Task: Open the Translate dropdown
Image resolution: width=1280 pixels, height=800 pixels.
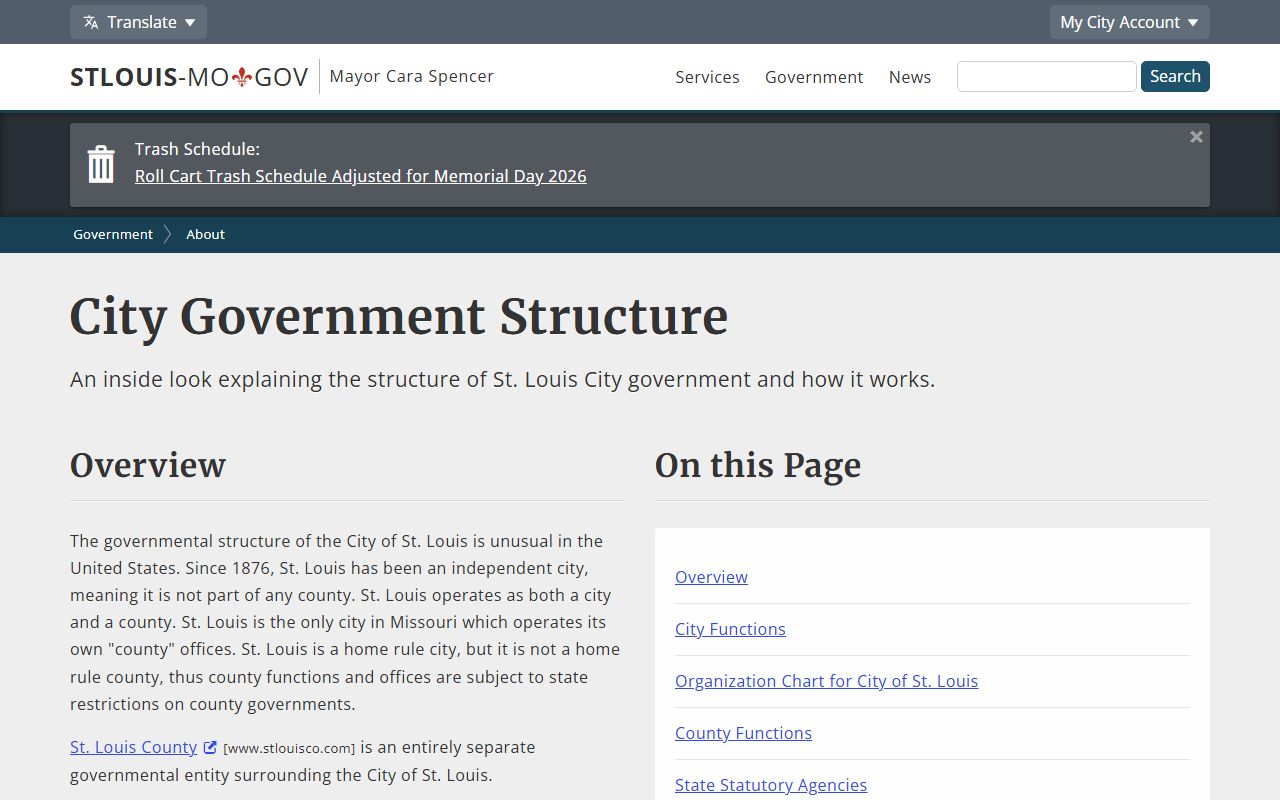Action: coord(138,22)
